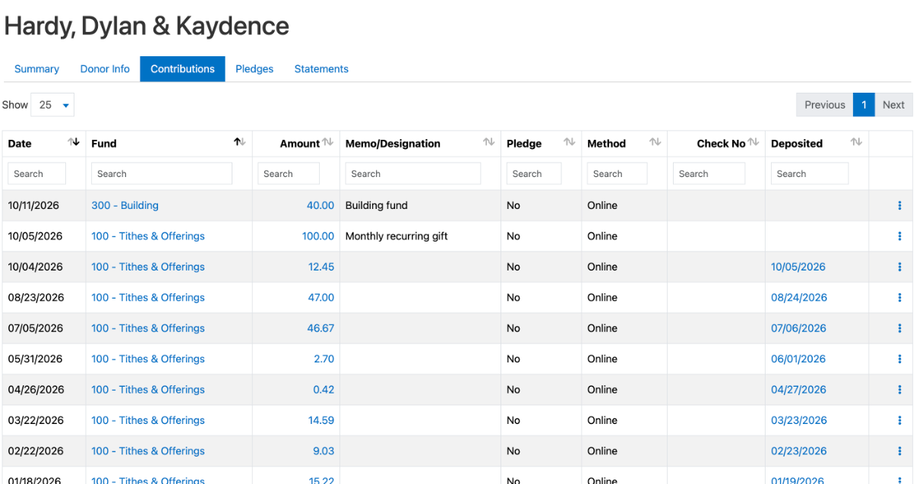
Task: Open deposit dated 10/05/2026
Action: click(x=798, y=267)
